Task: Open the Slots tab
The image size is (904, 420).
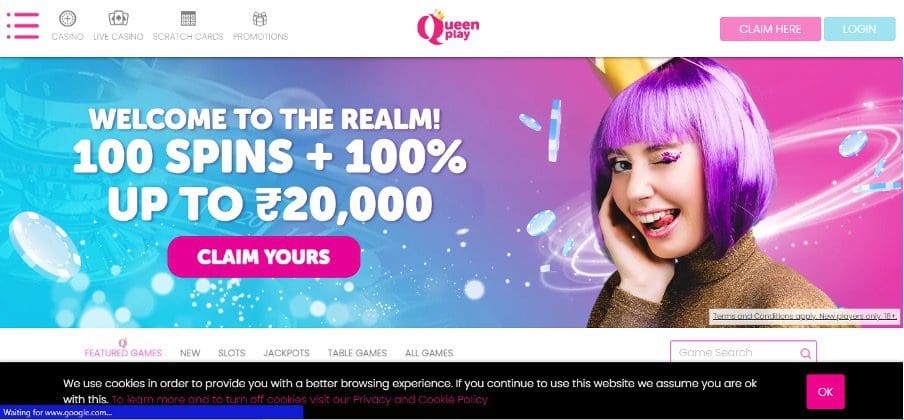Action: point(232,352)
